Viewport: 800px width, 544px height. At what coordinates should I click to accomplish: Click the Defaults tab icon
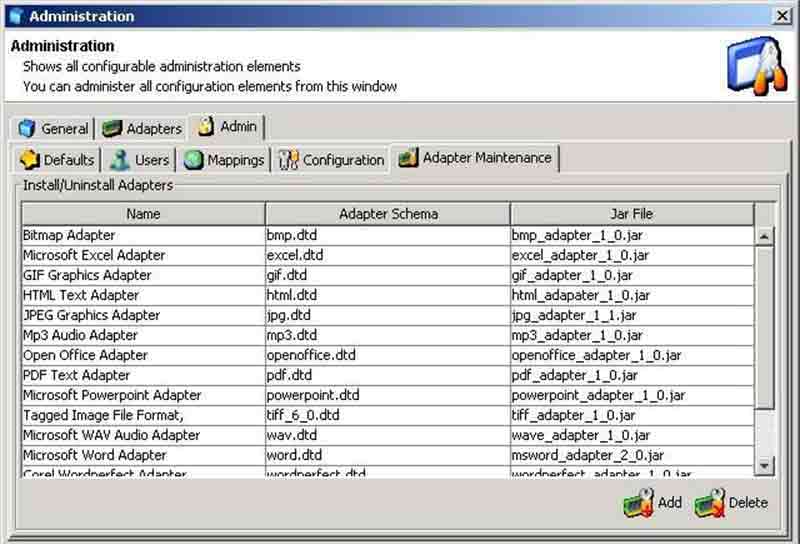click(30, 160)
